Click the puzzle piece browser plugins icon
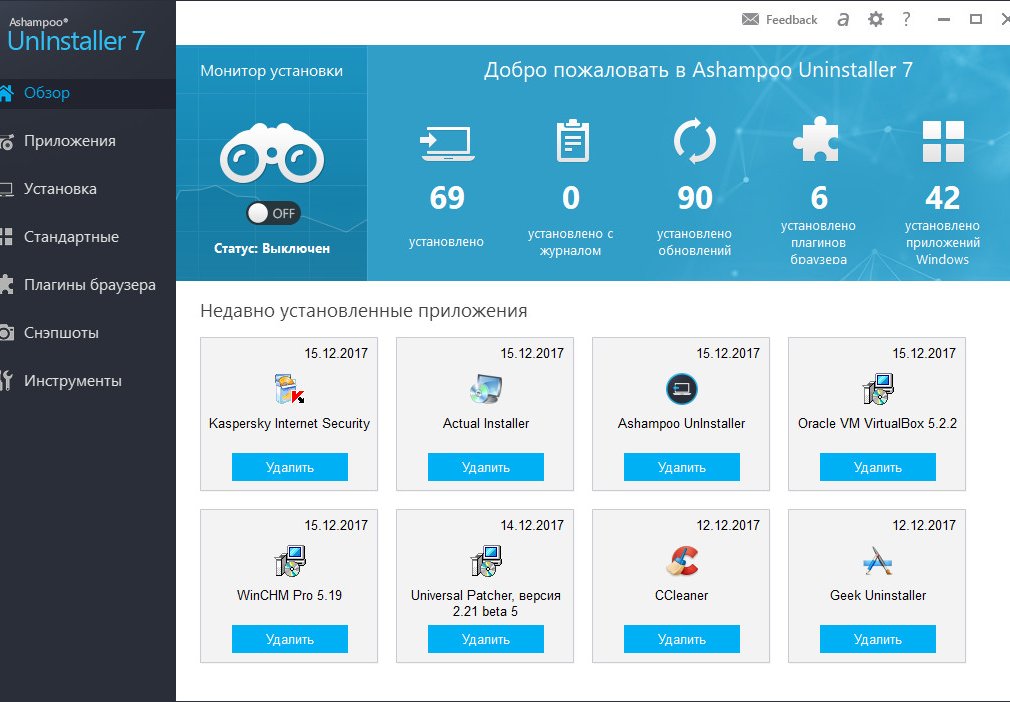Screen dimensions: 1010x702 pyautogui.click(x=817, y=140)
